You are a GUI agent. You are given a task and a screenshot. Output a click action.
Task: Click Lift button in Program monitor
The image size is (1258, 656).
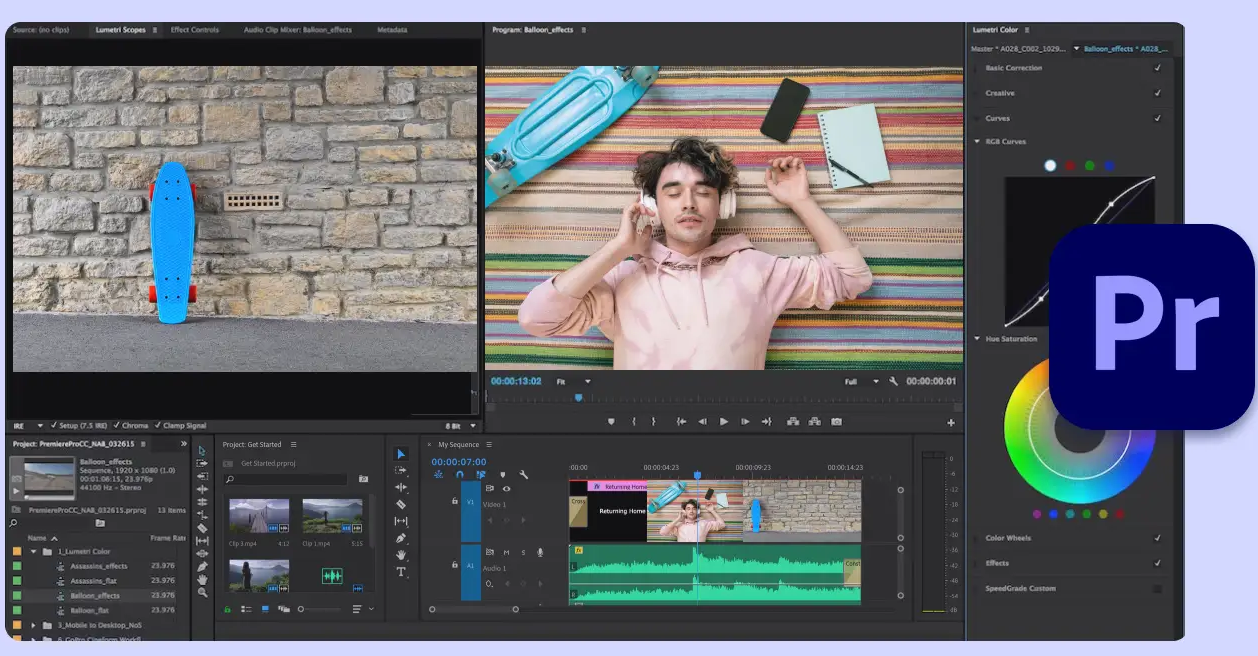[793, 422]
